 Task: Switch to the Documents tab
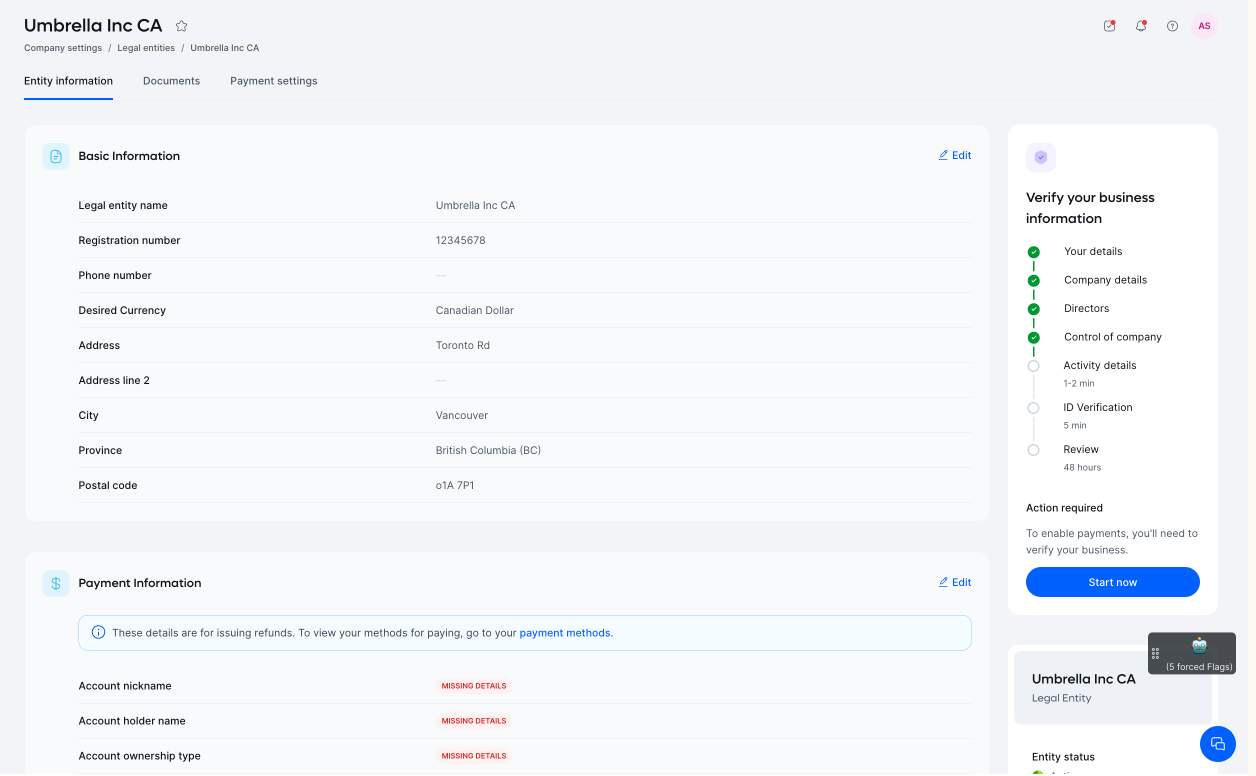[171, 81]
